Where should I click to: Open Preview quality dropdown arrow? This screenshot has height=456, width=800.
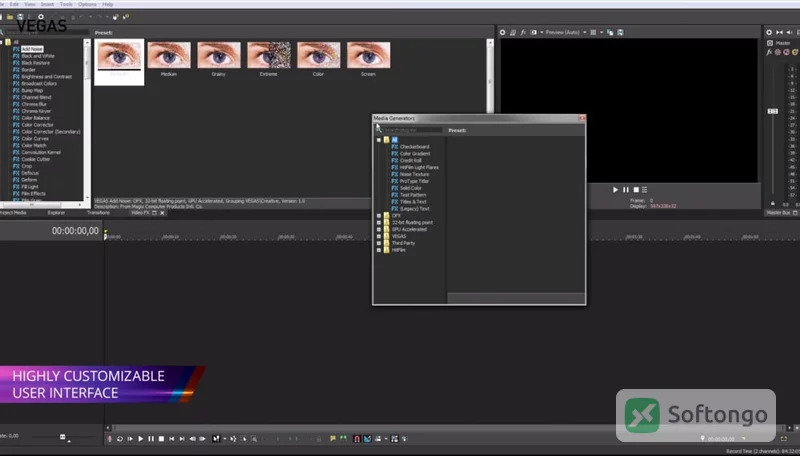pos(585,32)
